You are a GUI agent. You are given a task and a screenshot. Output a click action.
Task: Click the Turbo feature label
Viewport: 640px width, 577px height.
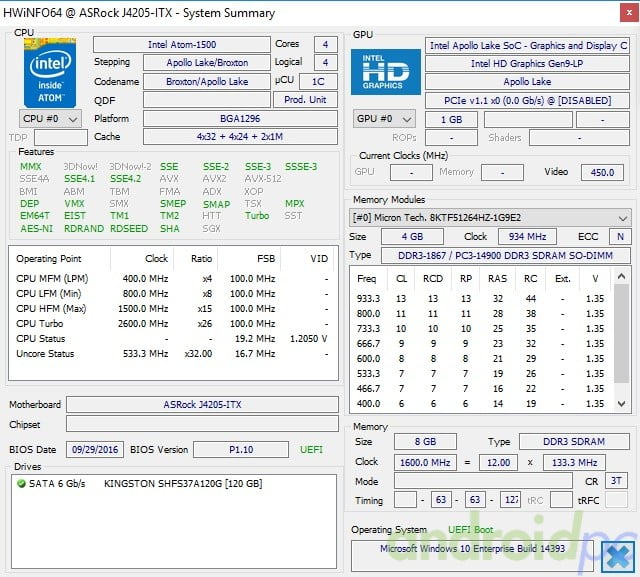pyautogui.click(x=257, y=215)
